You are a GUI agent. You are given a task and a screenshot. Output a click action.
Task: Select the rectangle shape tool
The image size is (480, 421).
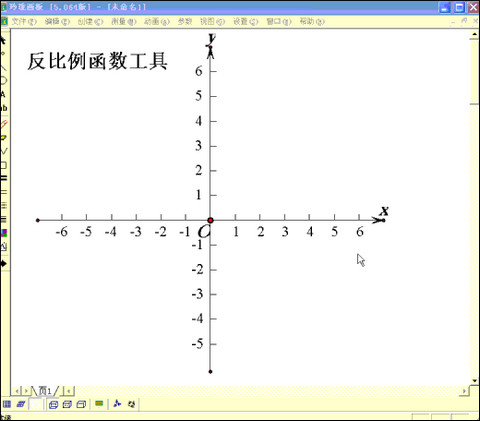[3, 165]
